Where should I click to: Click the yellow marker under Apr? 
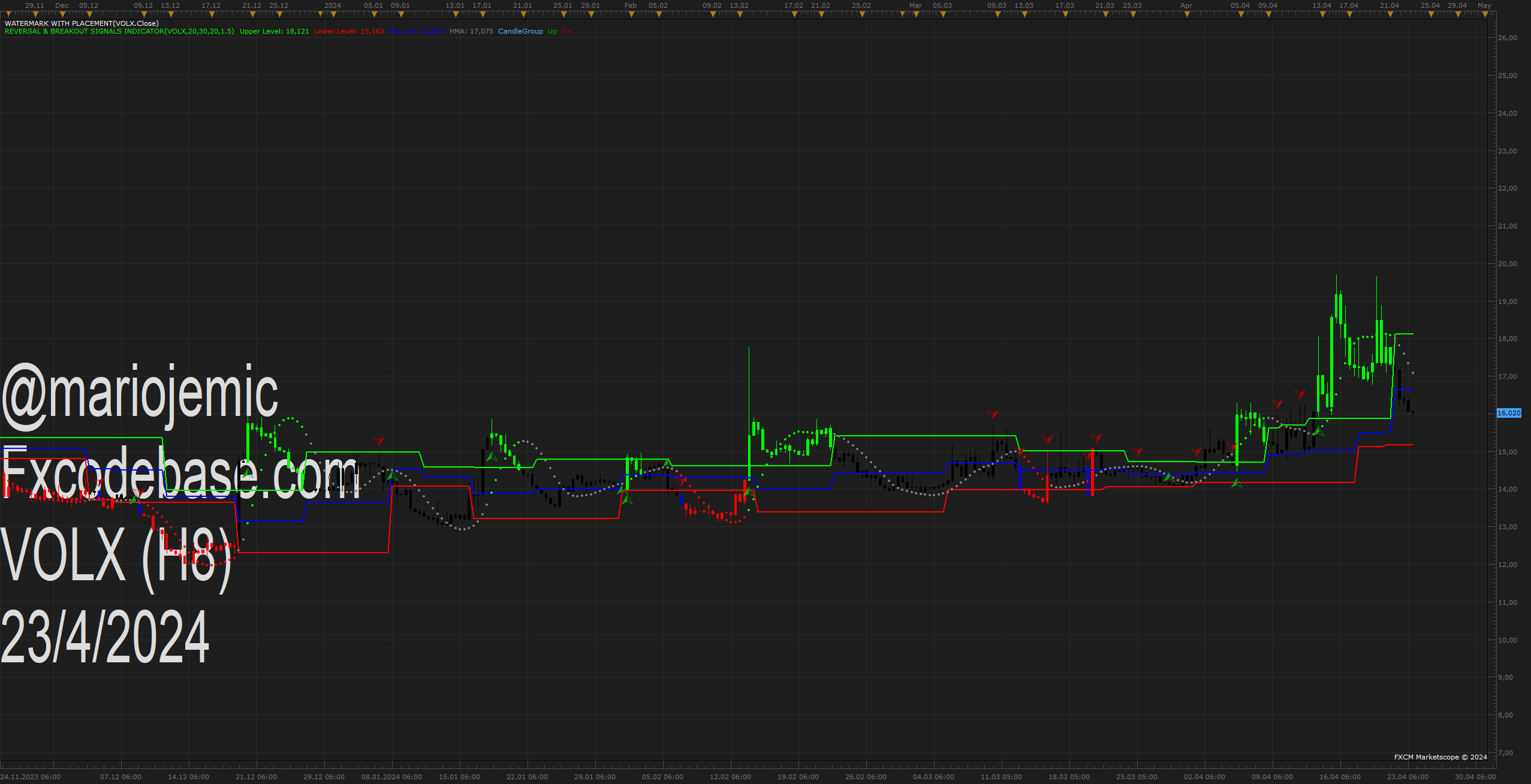tap(1187, 14)
